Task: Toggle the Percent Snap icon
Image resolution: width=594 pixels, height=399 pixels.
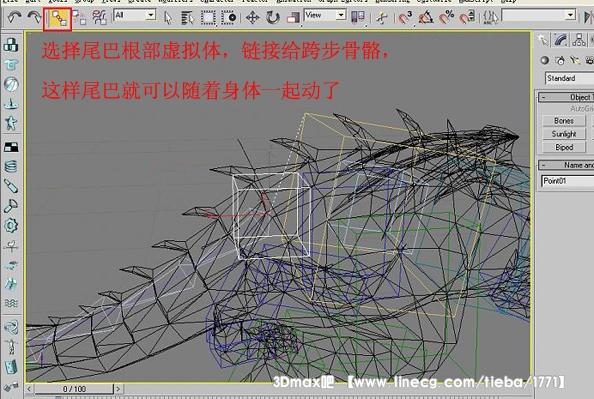Action: (x=446, y=17)
